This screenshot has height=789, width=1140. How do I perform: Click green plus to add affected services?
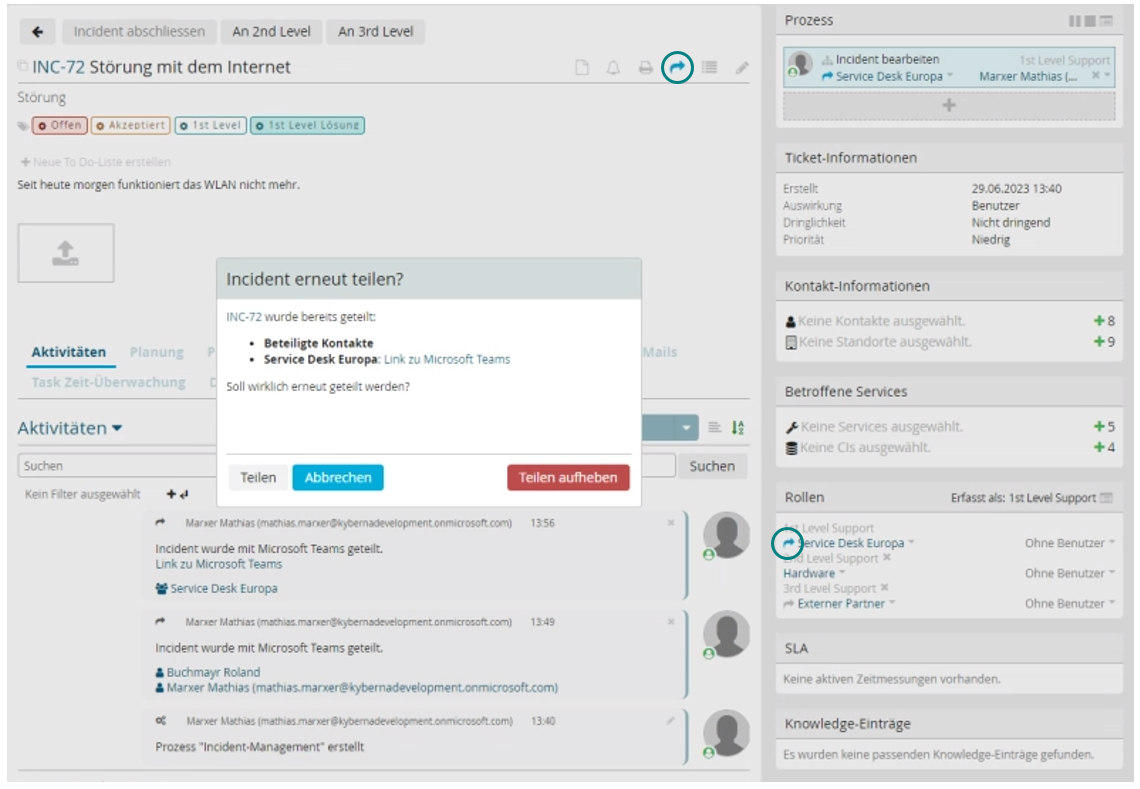[1104, 427]
